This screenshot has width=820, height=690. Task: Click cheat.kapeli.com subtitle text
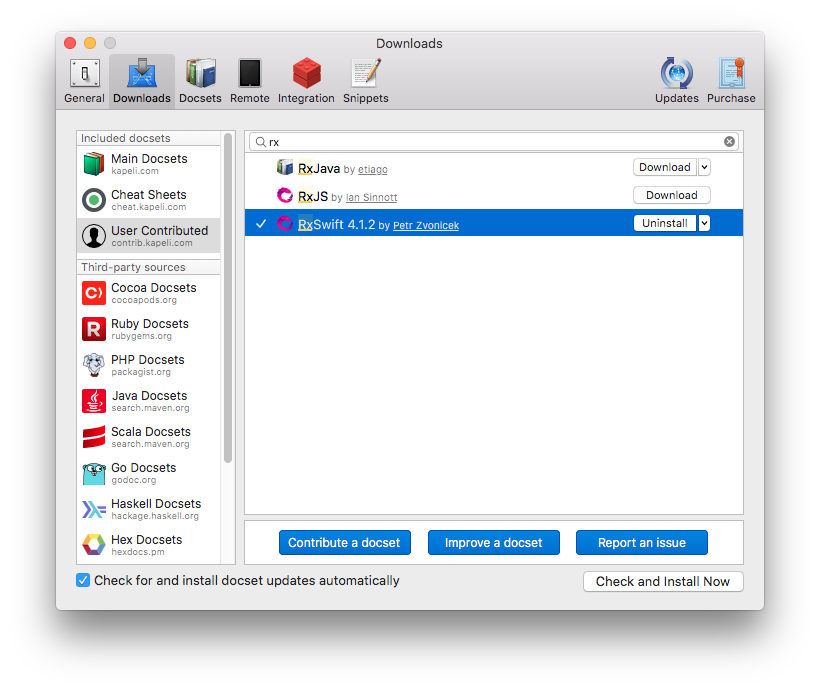point(149,207)
